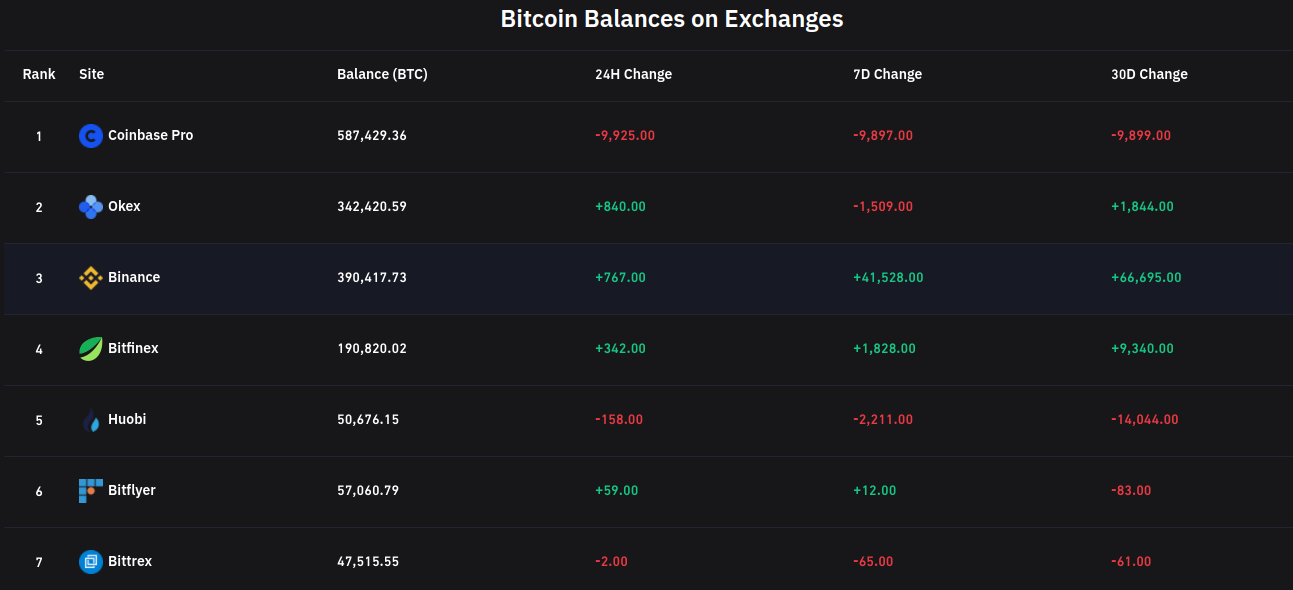Open the Binance exchange page
This screenshot has height=590, width=1293.
tap(134, 277)
